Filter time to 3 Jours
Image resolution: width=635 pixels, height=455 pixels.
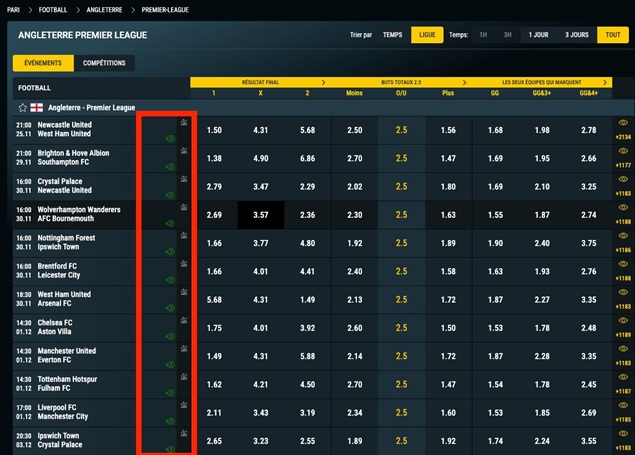(x=577, y=35)
